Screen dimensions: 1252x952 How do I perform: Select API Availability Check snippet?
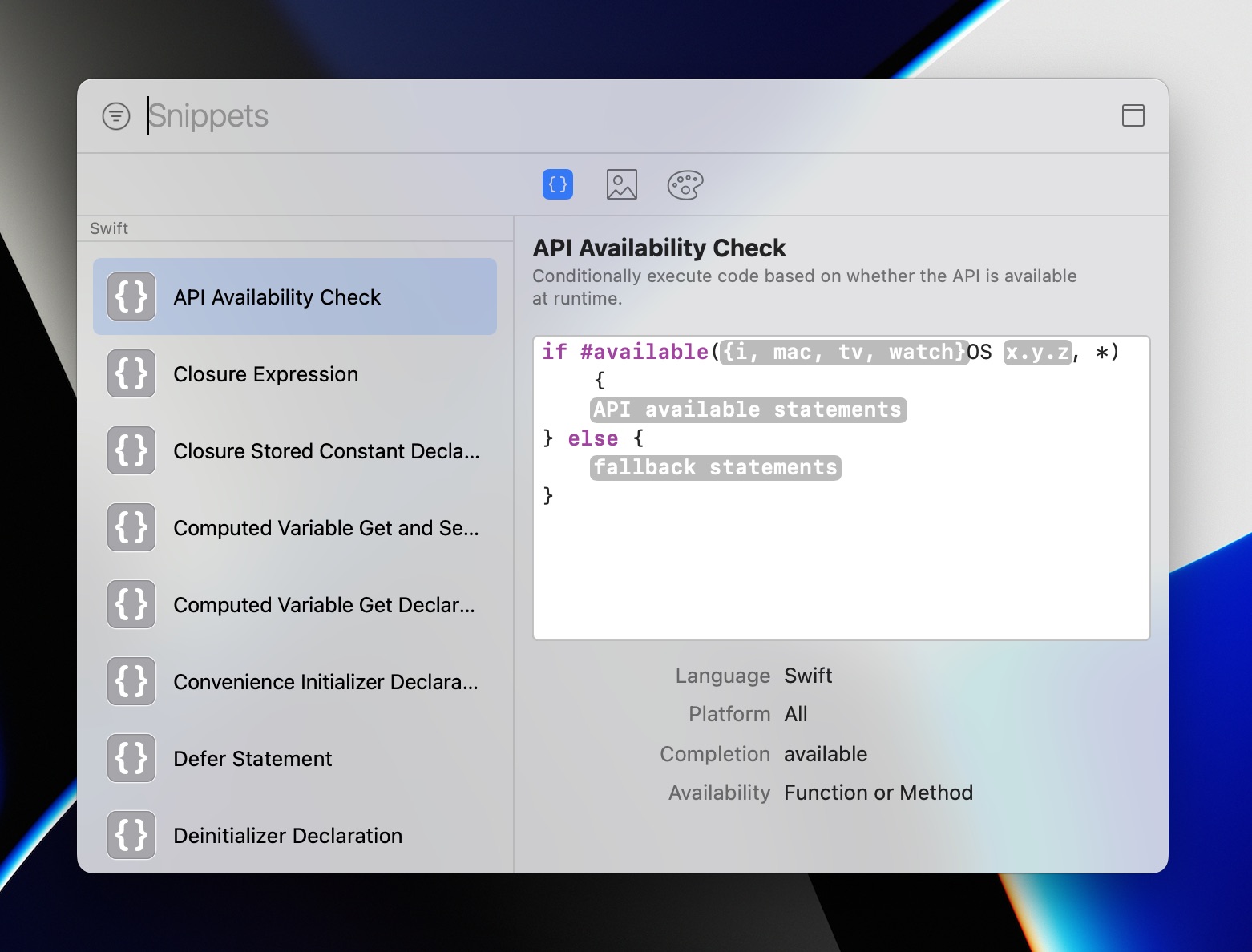tap(295, 296)
